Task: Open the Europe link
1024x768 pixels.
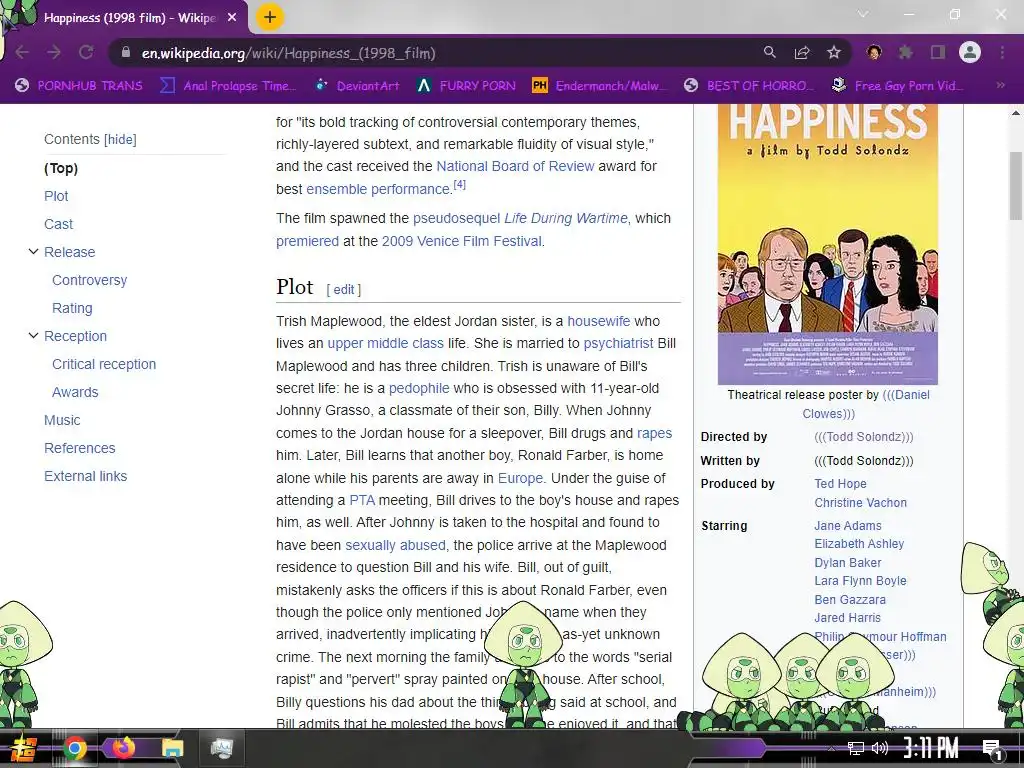Action: [520, 478]
